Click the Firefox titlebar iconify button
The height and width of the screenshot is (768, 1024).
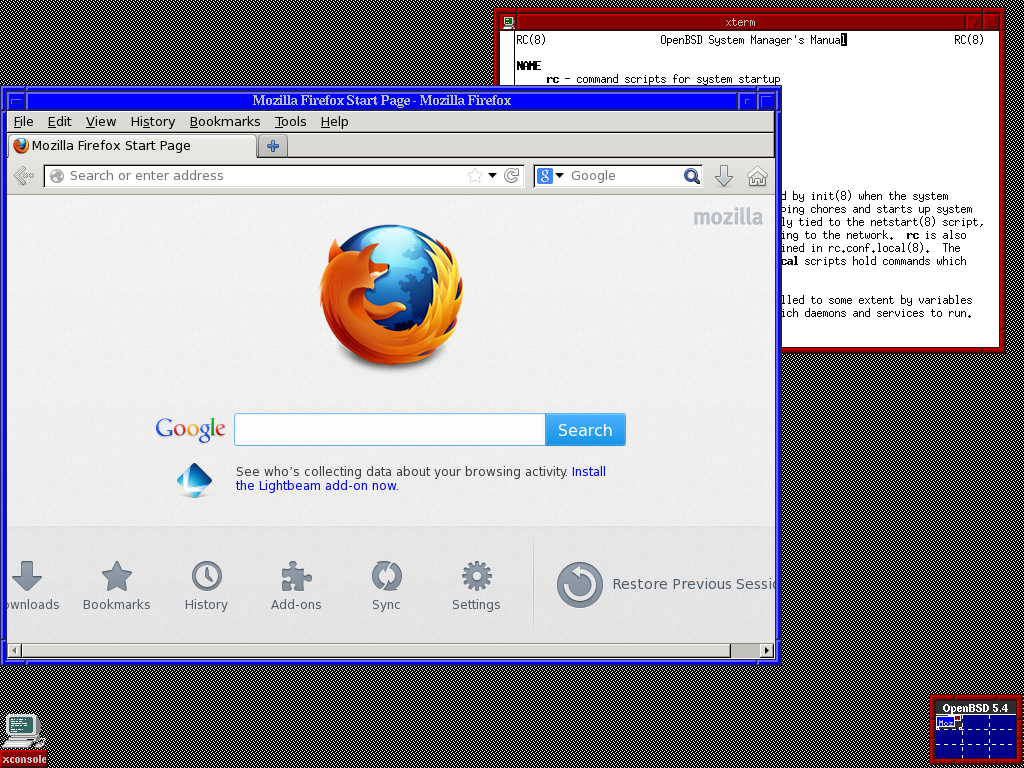pos(747,101)
